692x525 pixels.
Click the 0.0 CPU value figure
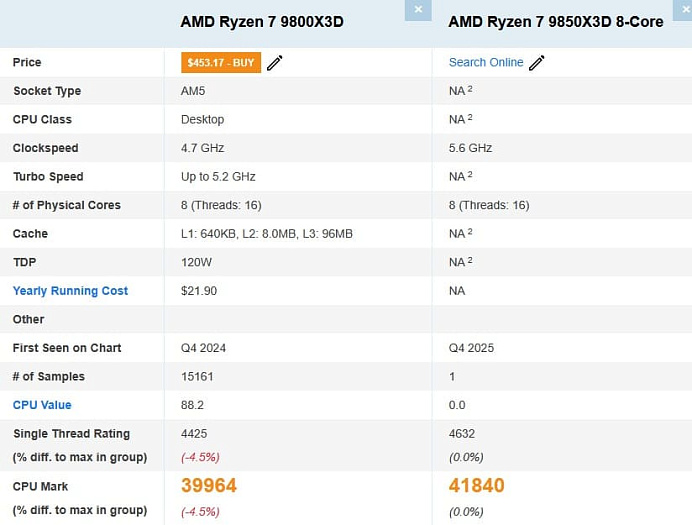[457, 405]
